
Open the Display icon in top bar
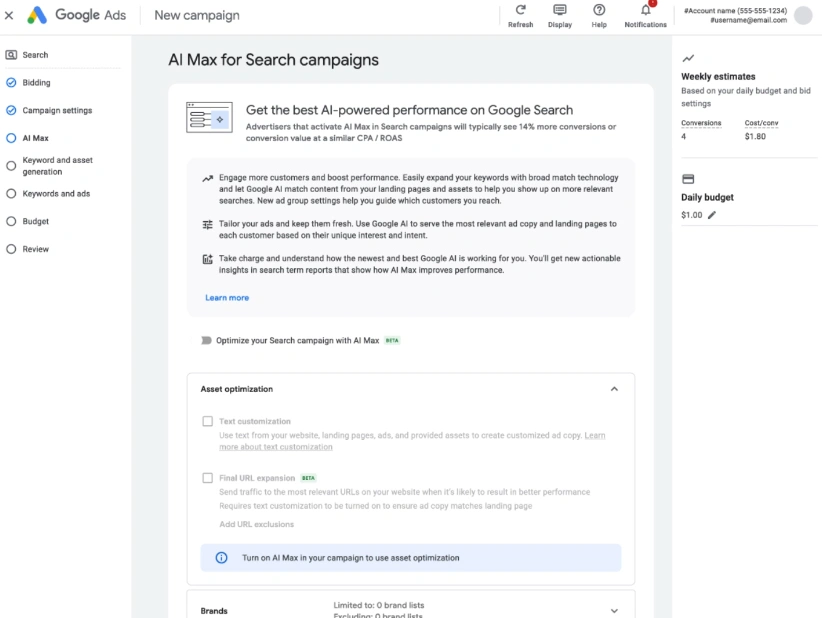coord(559,10)
